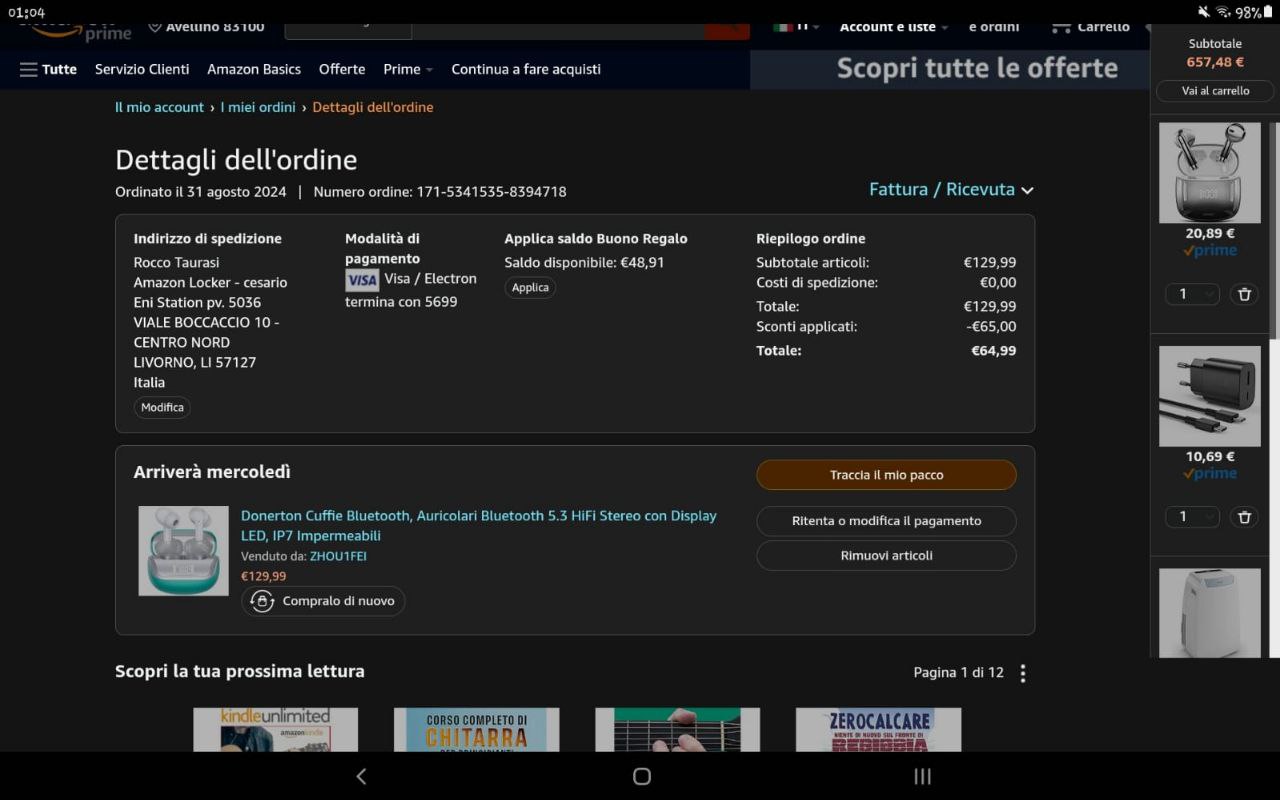The width and height of the screenshot is (1280, 800).
Task: Tap the three-dot menu beside Pagina 1 di 12
Action: [1022, 673]
